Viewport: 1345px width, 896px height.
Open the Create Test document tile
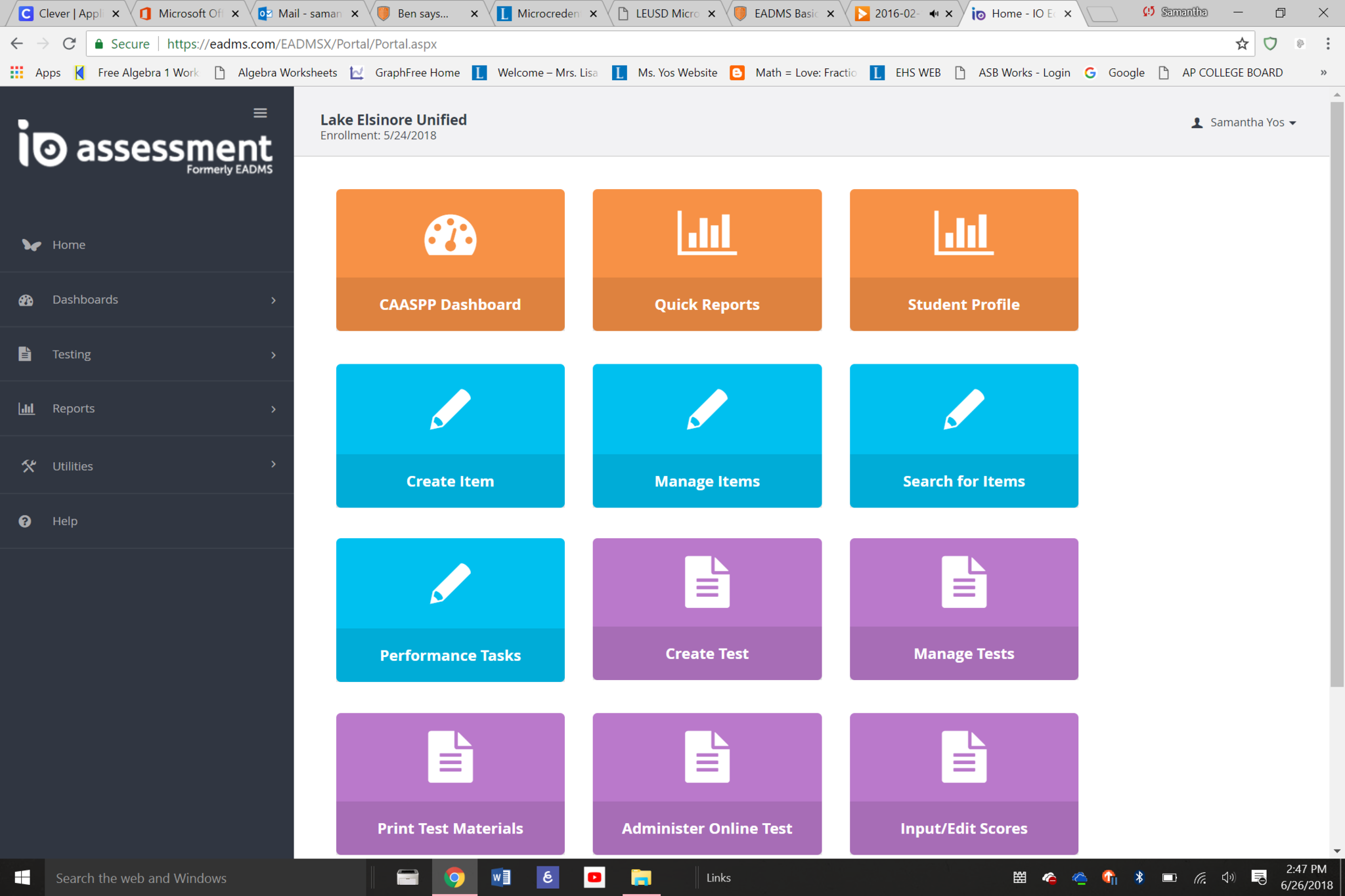point(707,609)
